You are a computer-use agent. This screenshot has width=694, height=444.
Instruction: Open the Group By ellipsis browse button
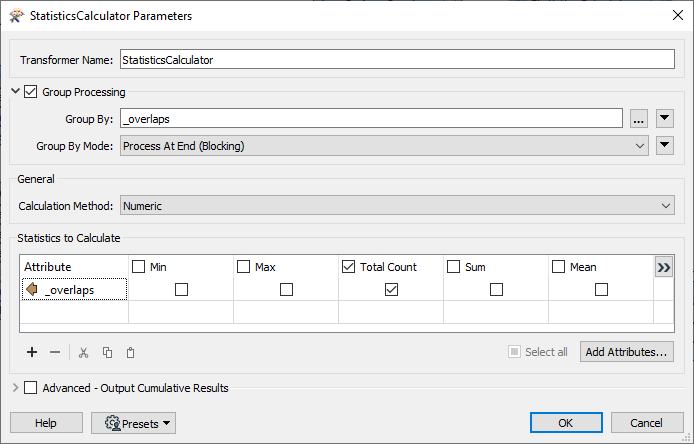pyautogui.click(x=639, y=119)
